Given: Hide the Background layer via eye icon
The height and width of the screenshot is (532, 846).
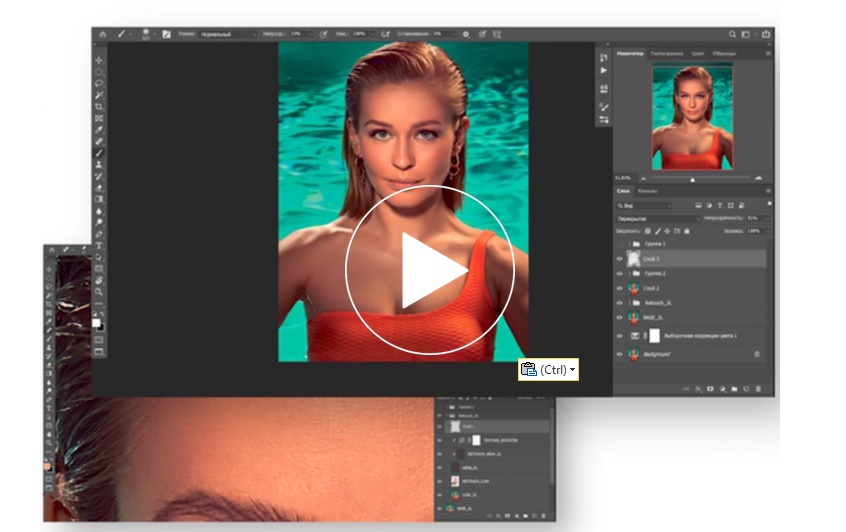Looking at the screenshot, I should (620, 355).
